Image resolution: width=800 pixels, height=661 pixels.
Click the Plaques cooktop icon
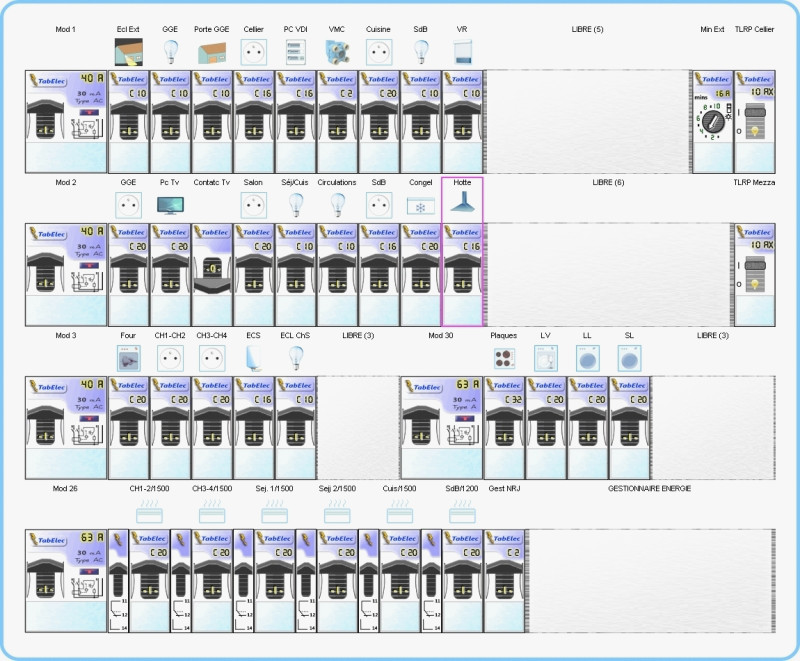coord(504,359)
